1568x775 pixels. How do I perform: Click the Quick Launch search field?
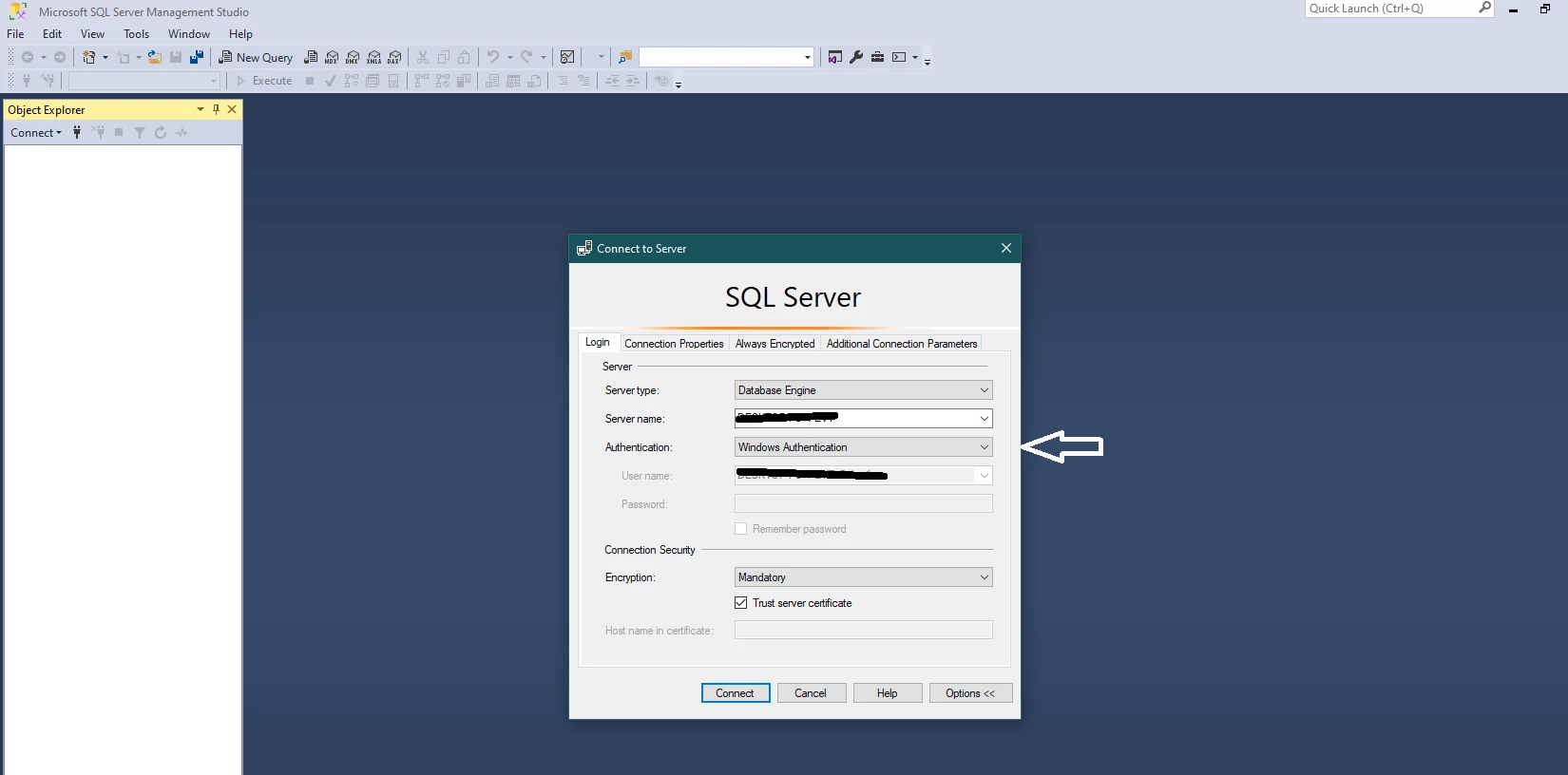click(1391, 8)
